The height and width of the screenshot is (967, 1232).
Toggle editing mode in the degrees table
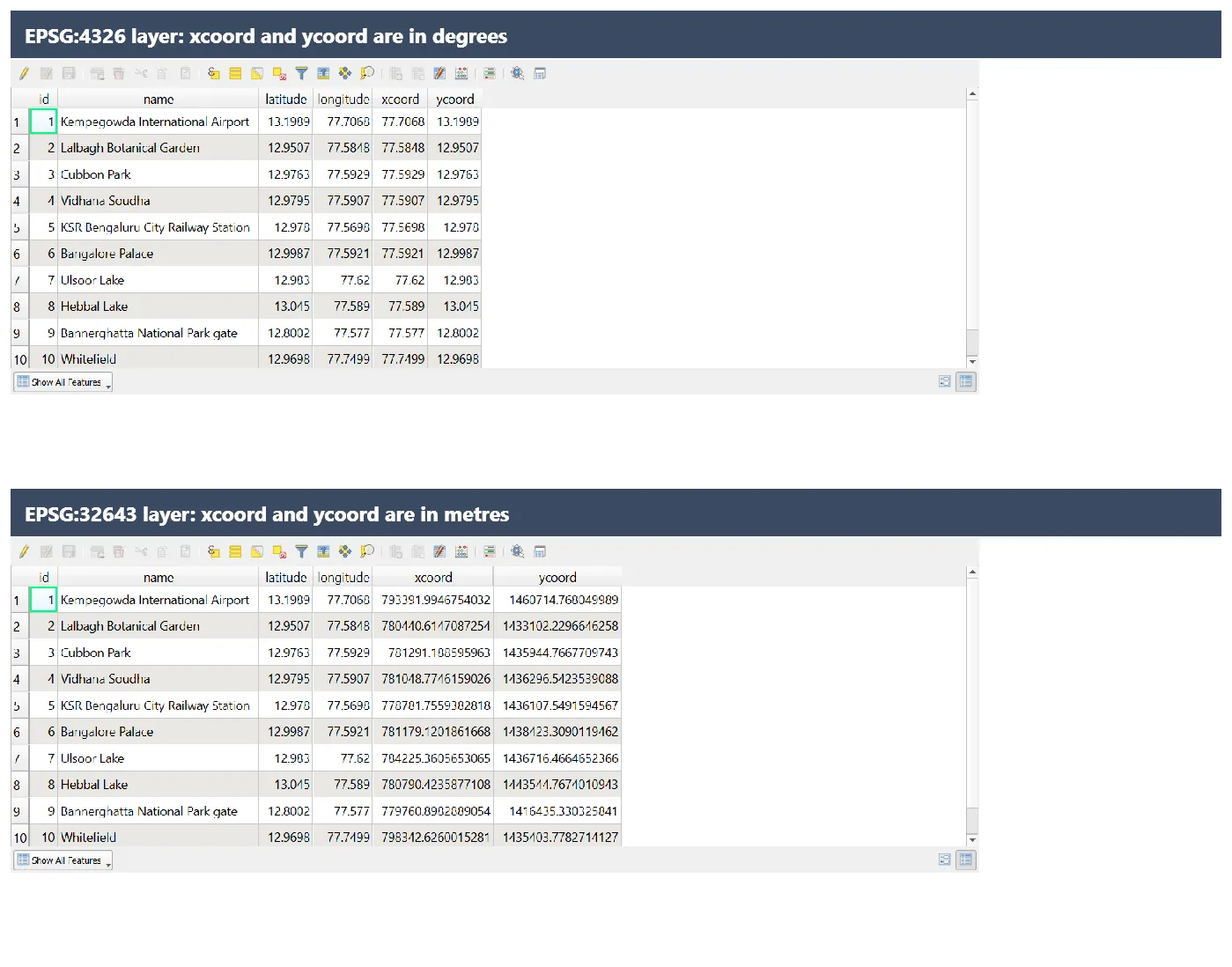pos(24,73)
